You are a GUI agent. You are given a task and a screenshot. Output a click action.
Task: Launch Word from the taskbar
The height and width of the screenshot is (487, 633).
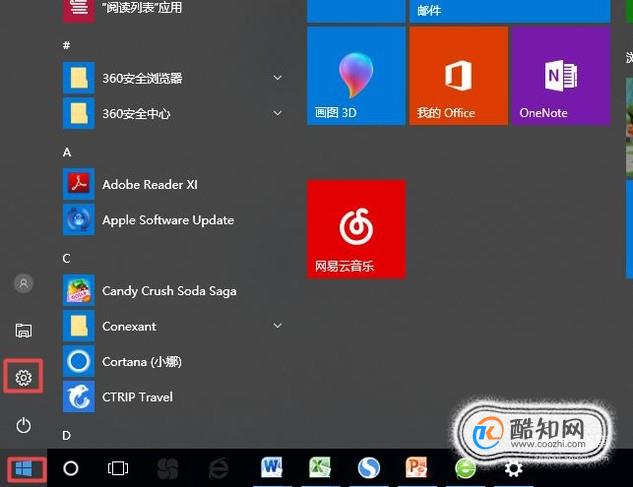[271, 468]
